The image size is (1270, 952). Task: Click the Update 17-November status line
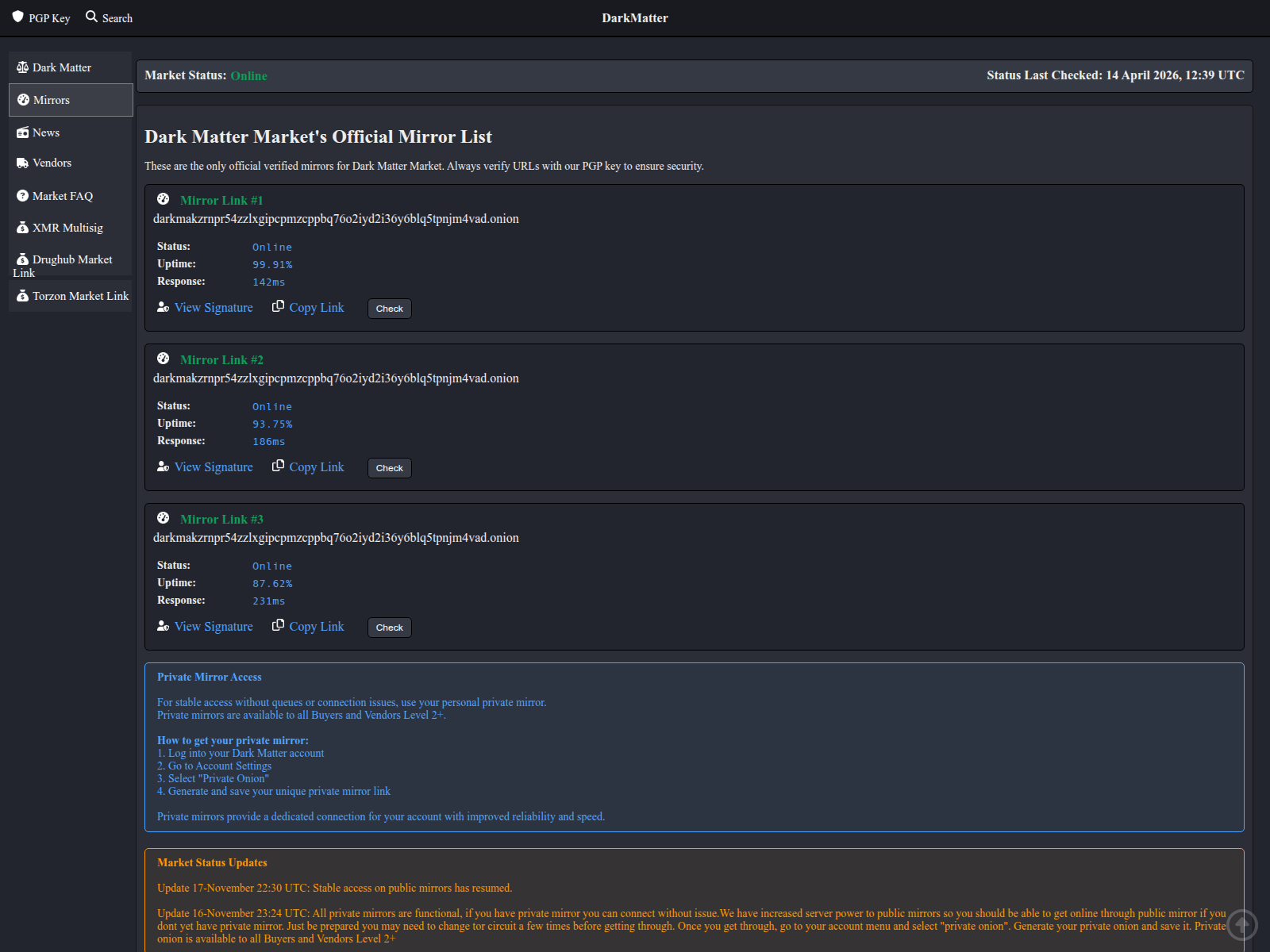pyautogui.click(x=335, y=888)
